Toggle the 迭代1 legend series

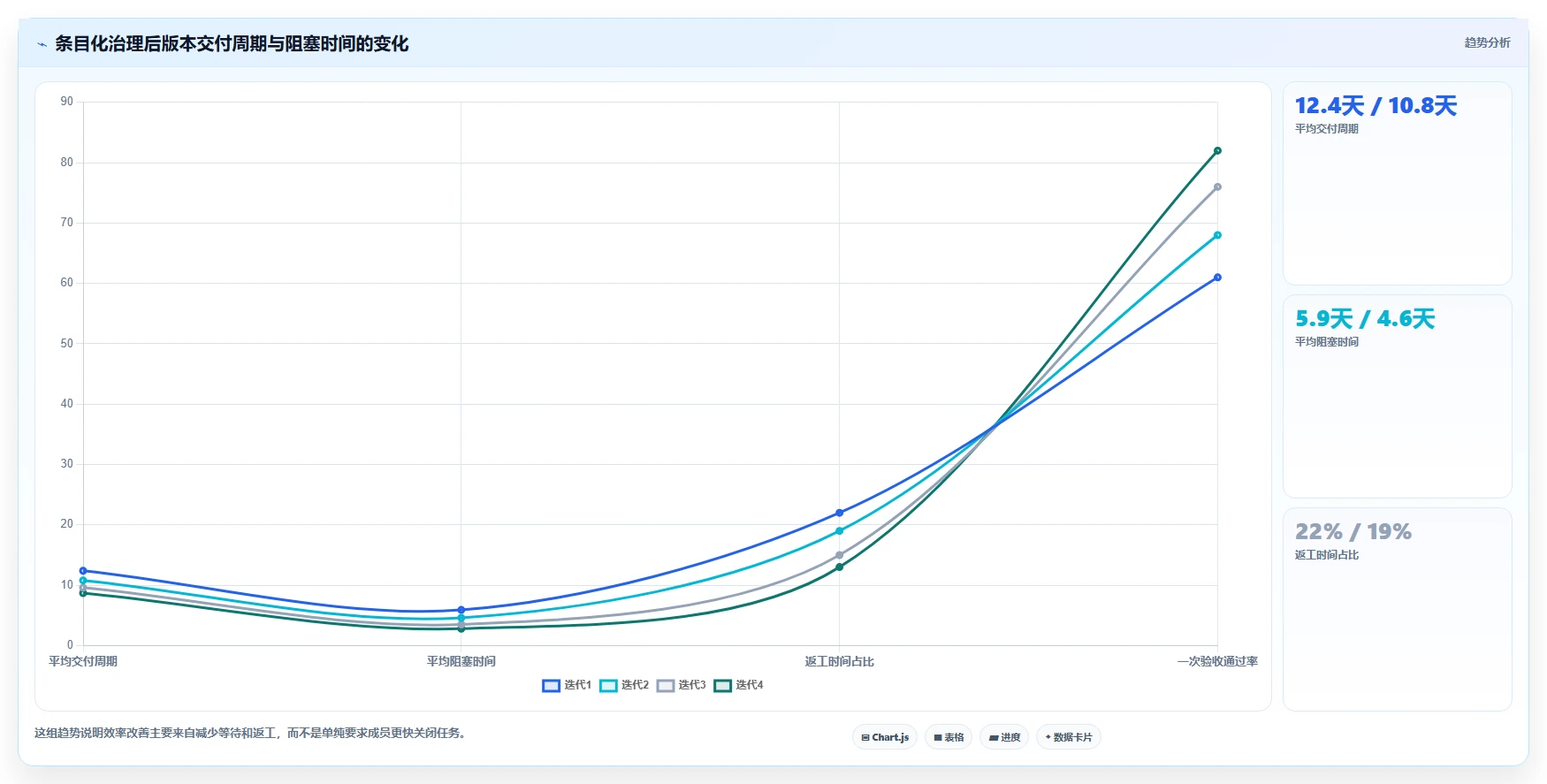(x=567, y=685)
